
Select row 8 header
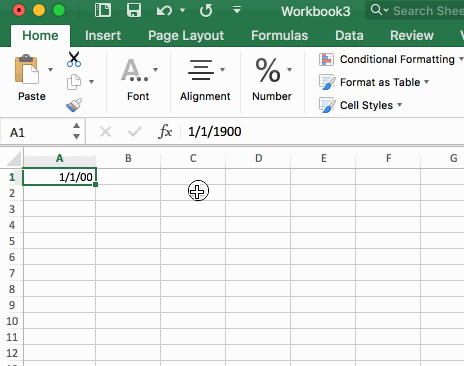12,289
